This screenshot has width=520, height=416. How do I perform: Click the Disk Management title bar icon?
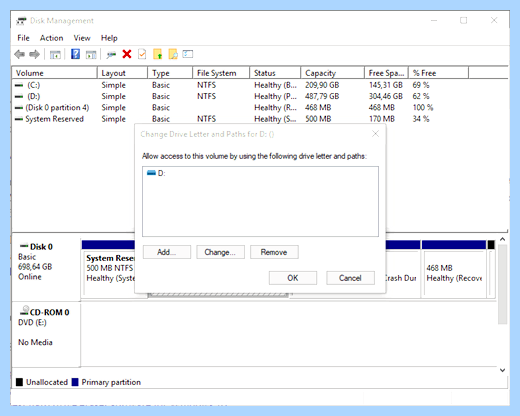tap(21, 21)
